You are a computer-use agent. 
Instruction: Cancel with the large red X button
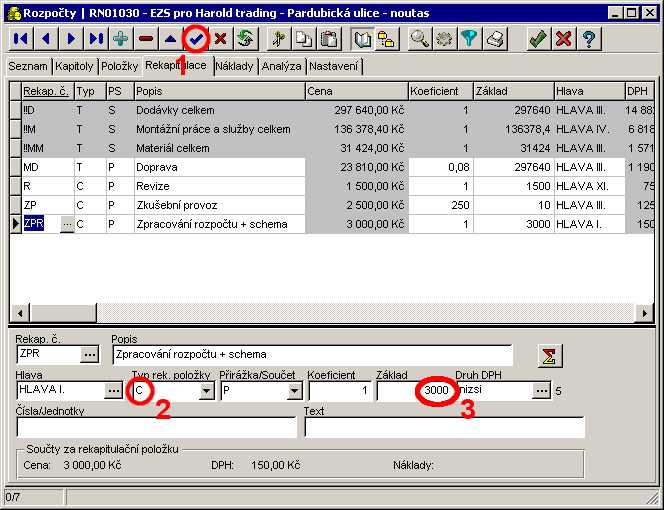(x=564, y=40)
